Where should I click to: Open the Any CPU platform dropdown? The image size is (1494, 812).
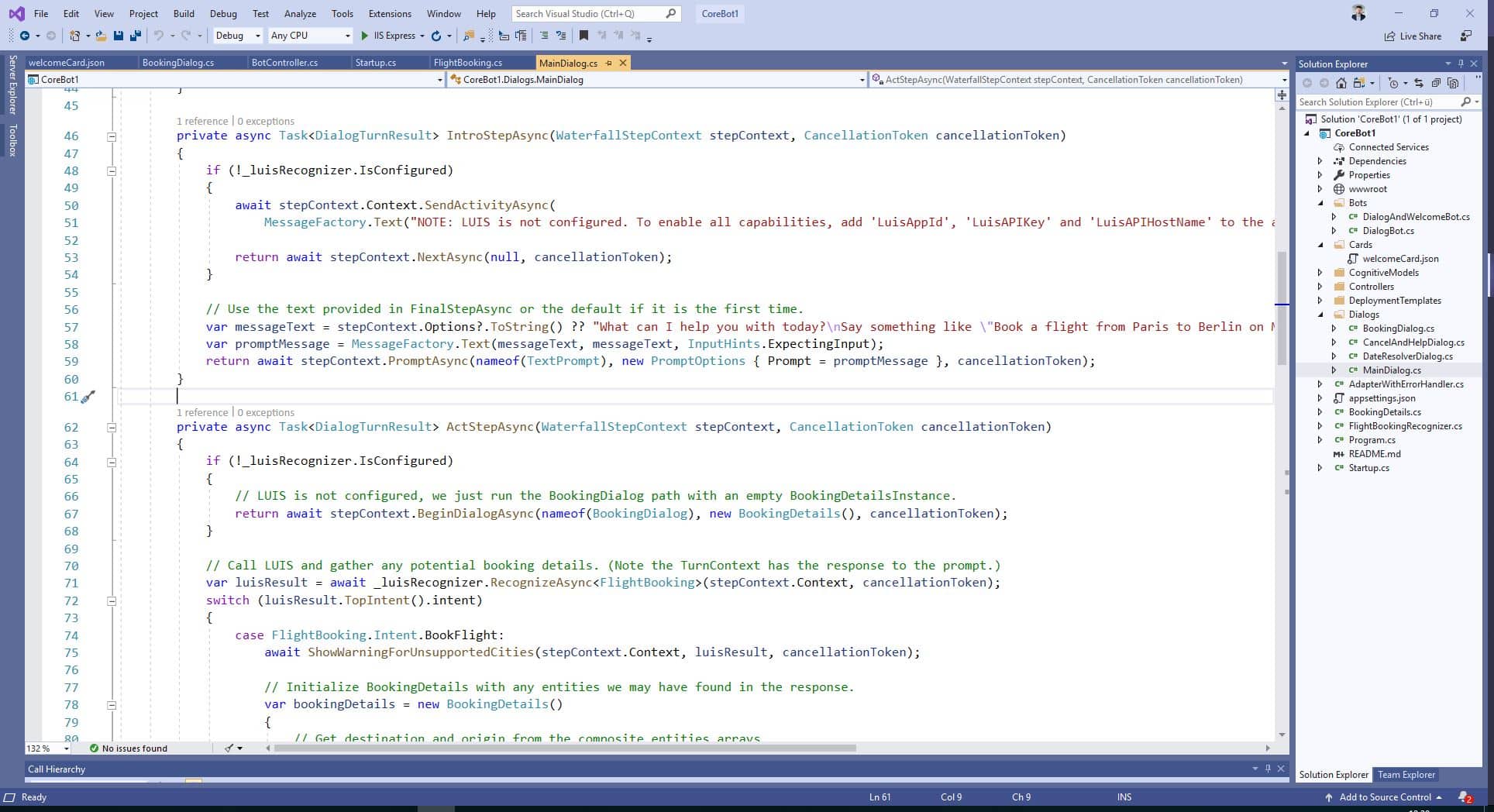tap(310, 36)
